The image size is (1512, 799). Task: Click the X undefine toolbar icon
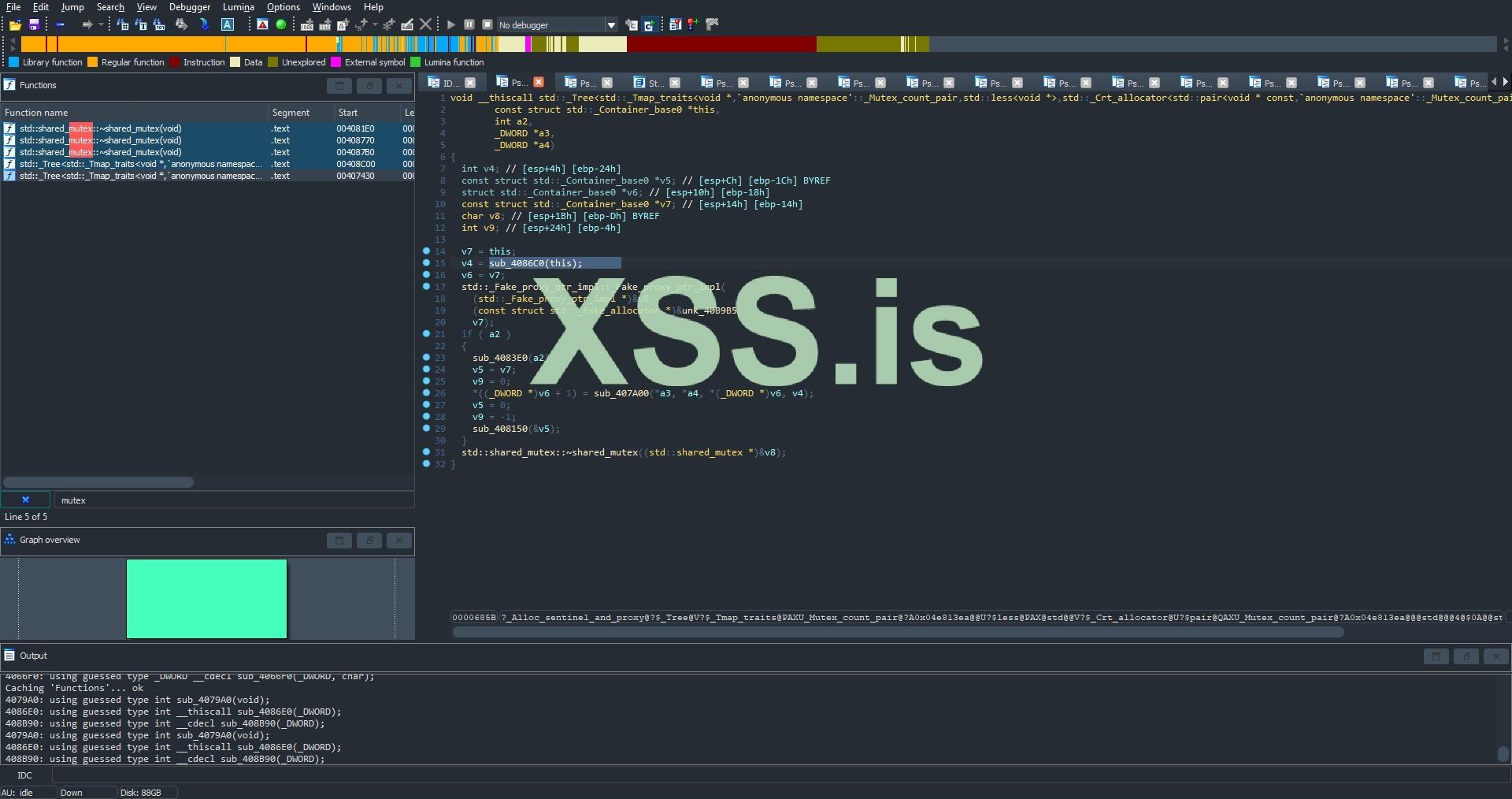tap(426, 25)
